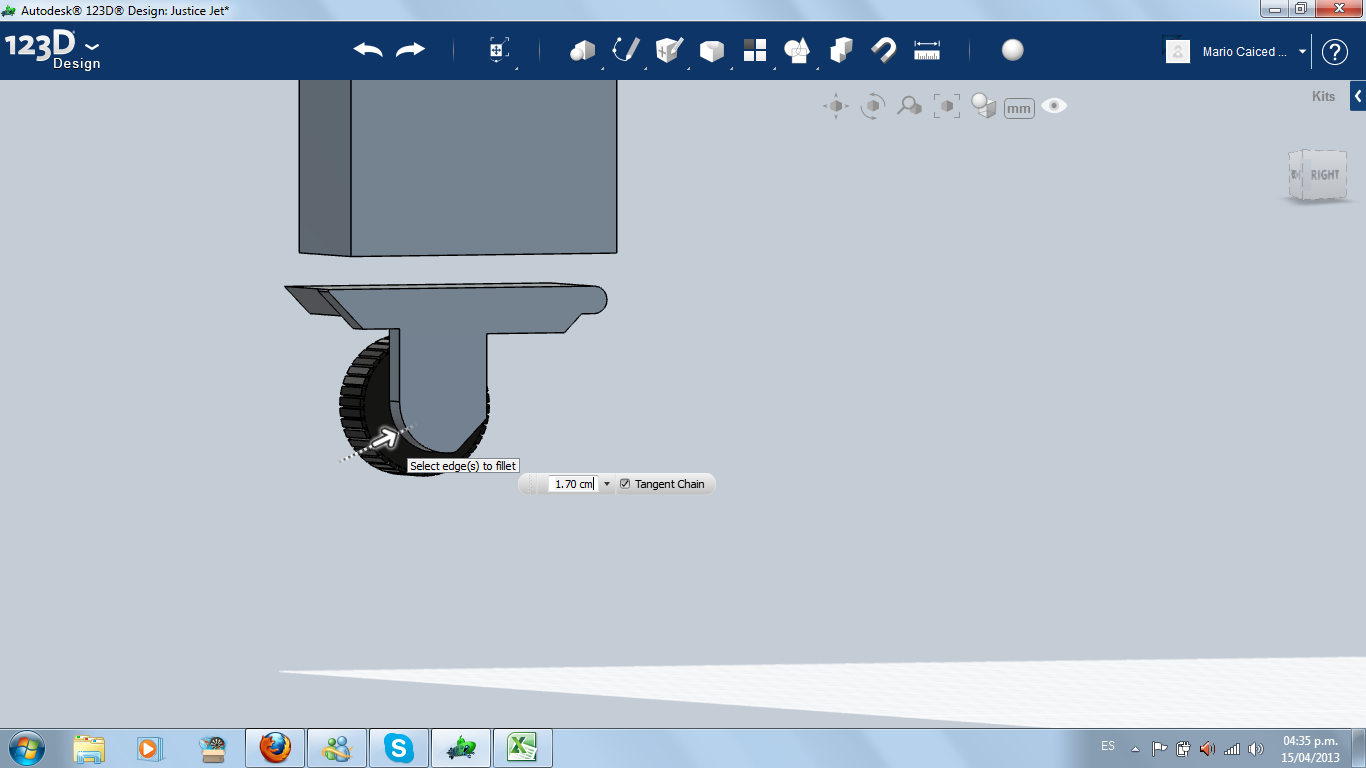Launch Windows Media Player from taskbar
Image resolution: width=1366 pixels, height=768 pixels.
(x=149, y=748)
